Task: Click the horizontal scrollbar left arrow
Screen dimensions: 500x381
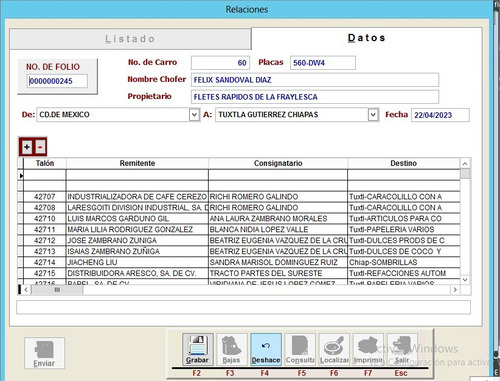Action: click(26, 290)
